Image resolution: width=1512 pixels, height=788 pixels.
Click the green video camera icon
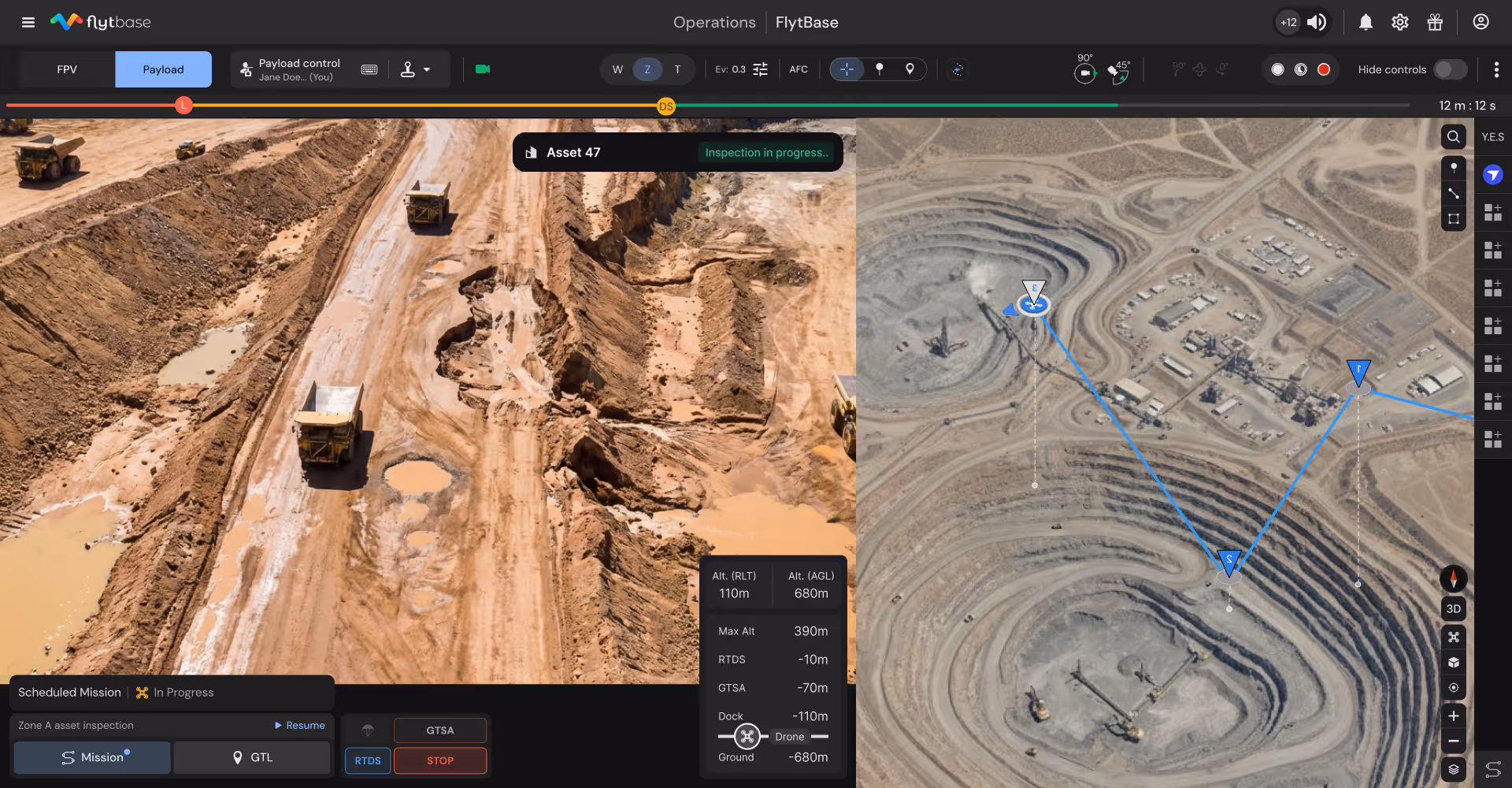(x=483, y=69)
